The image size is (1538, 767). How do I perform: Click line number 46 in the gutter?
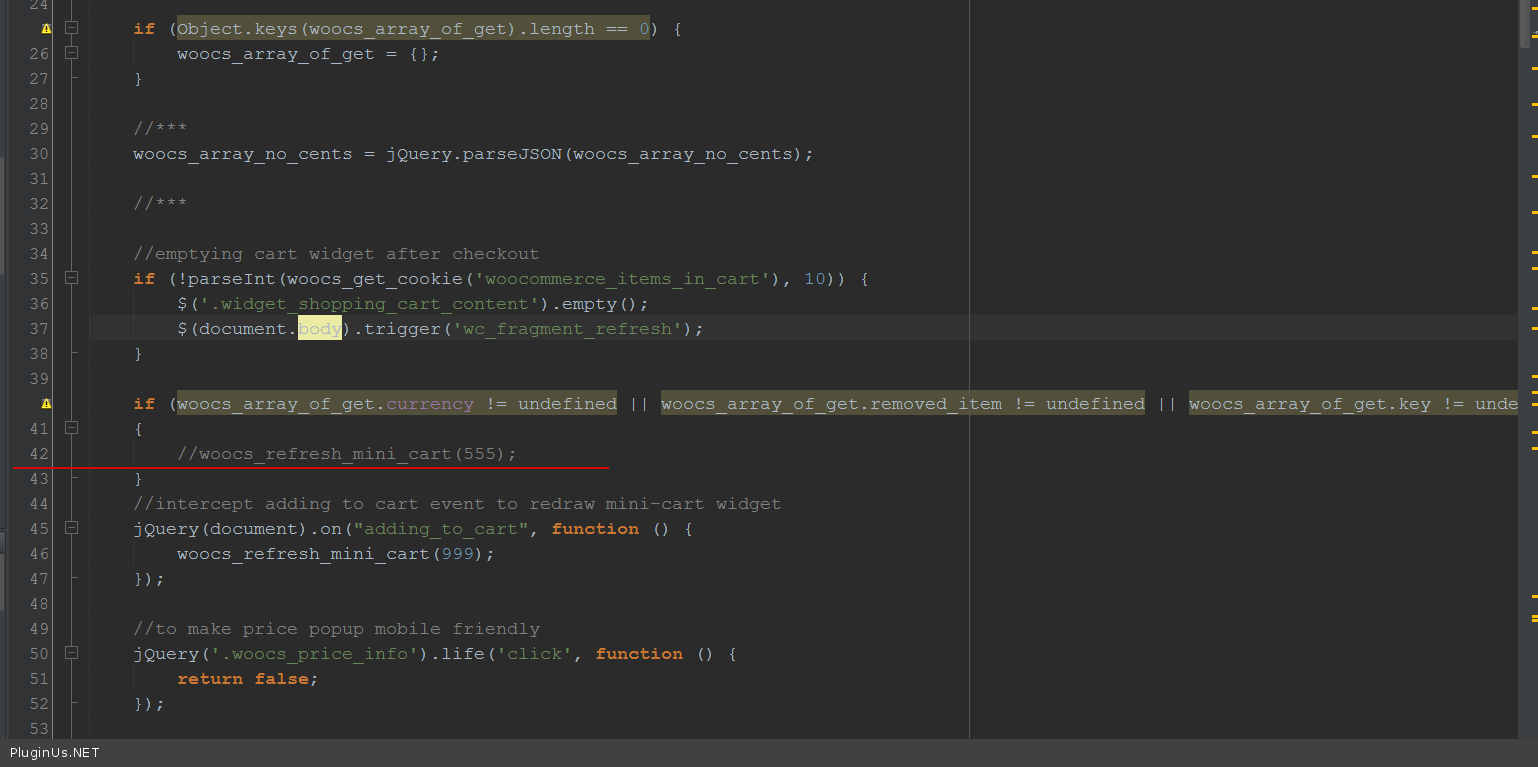(x=39, y=554)
